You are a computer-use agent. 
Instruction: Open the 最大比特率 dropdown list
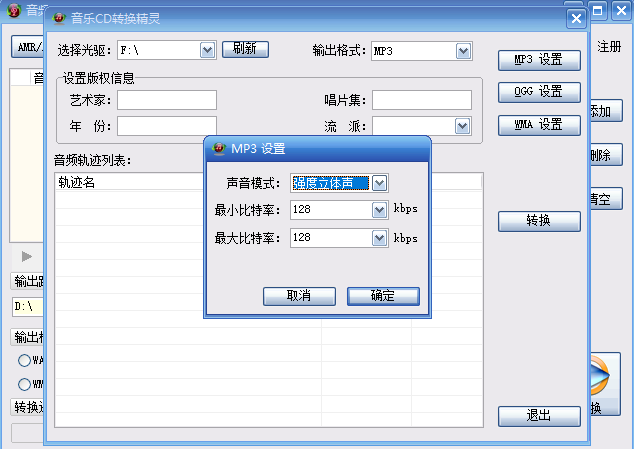379,238
